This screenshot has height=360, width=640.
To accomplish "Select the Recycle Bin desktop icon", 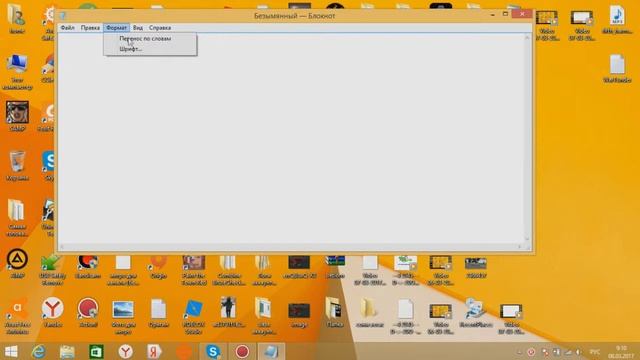I will pyautogui.click(x=17, y=165).
